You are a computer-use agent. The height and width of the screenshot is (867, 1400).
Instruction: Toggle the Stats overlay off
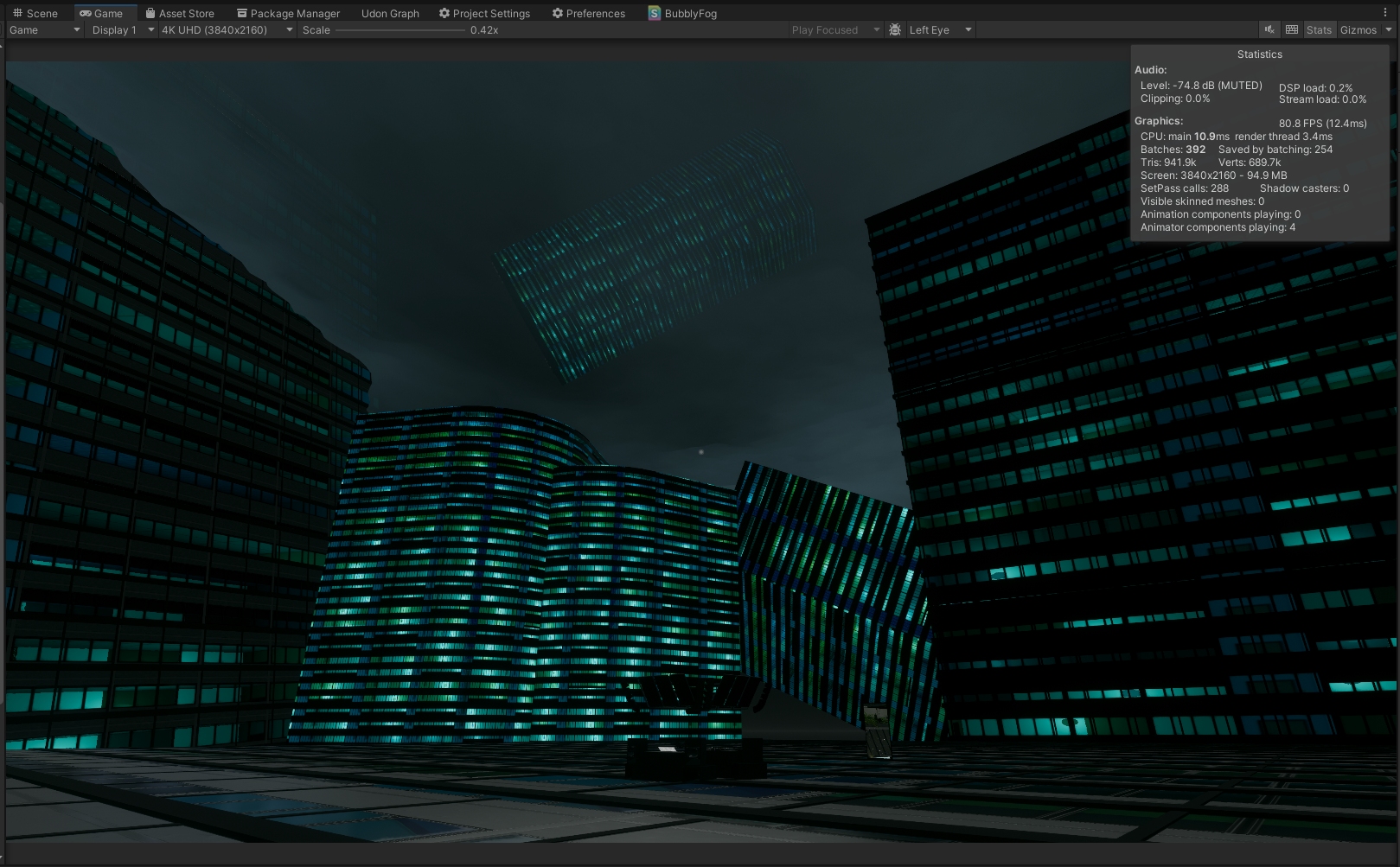point(1319,29)
